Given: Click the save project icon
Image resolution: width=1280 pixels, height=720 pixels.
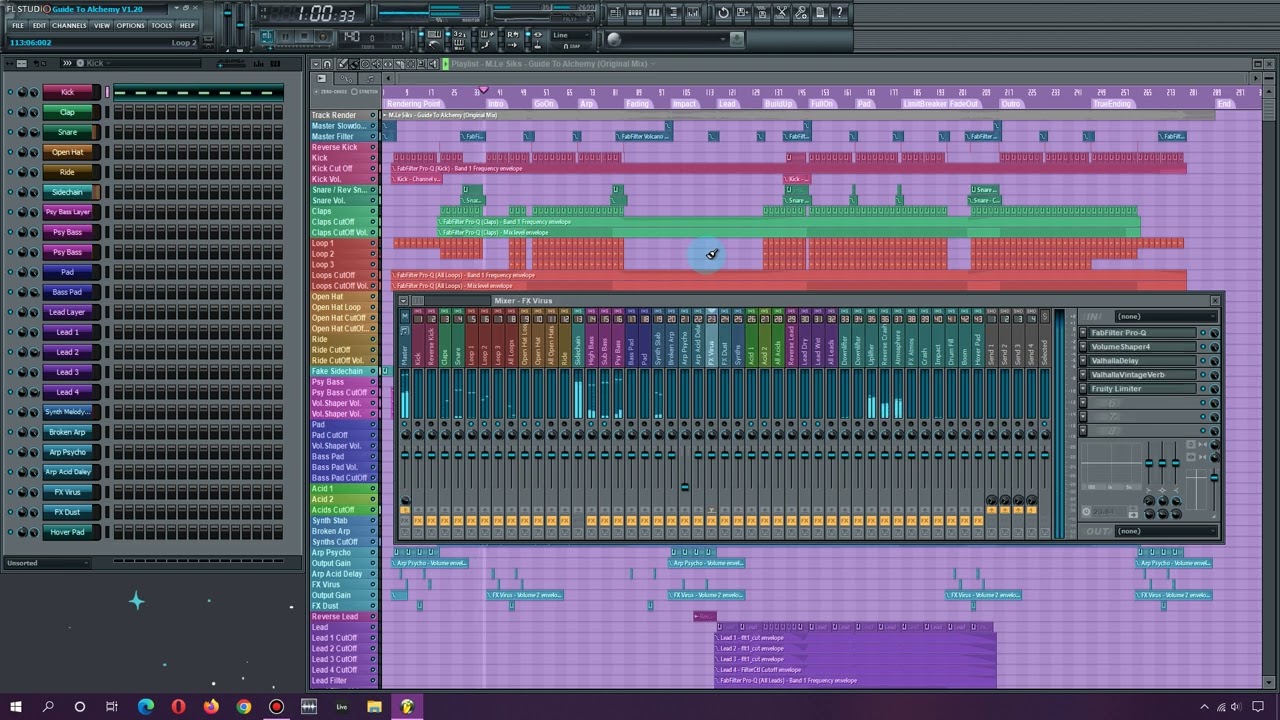Looking at the screenshot, I should [x=742, y=13].
